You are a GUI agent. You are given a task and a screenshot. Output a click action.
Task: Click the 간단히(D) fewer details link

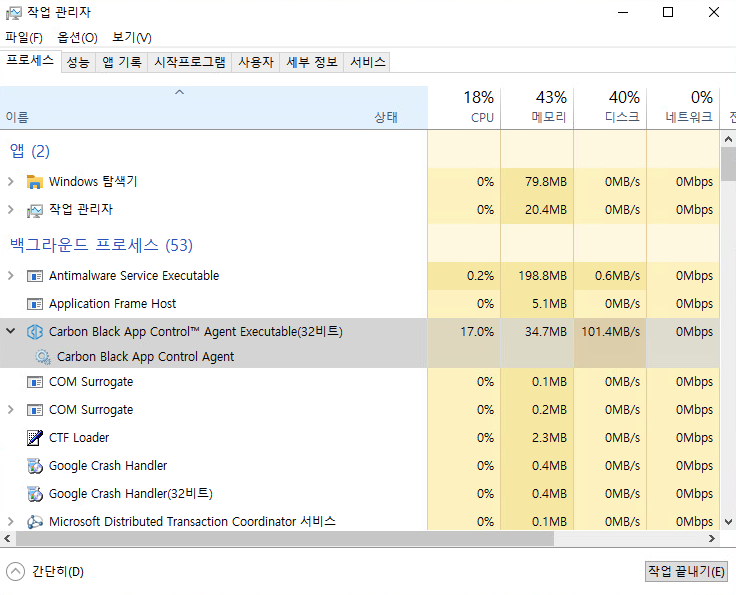point(58,572)
